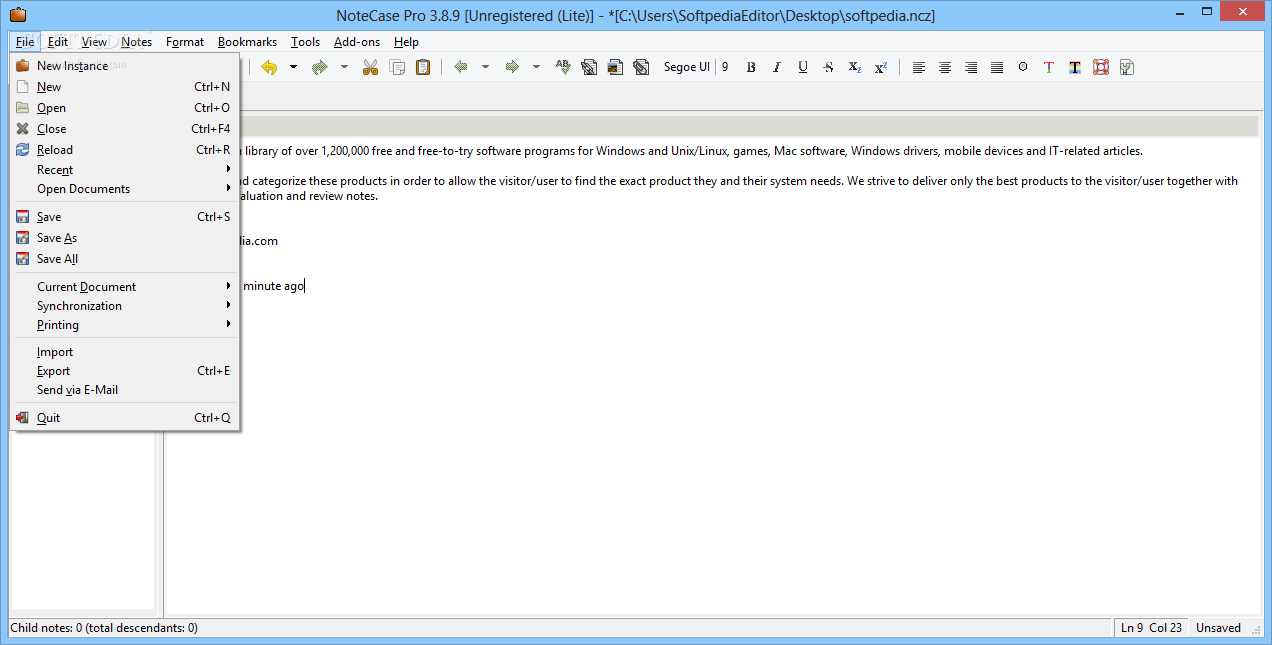Choose Close from the File menu
This screenshot has width=1272, height=645.
point(125,129)
